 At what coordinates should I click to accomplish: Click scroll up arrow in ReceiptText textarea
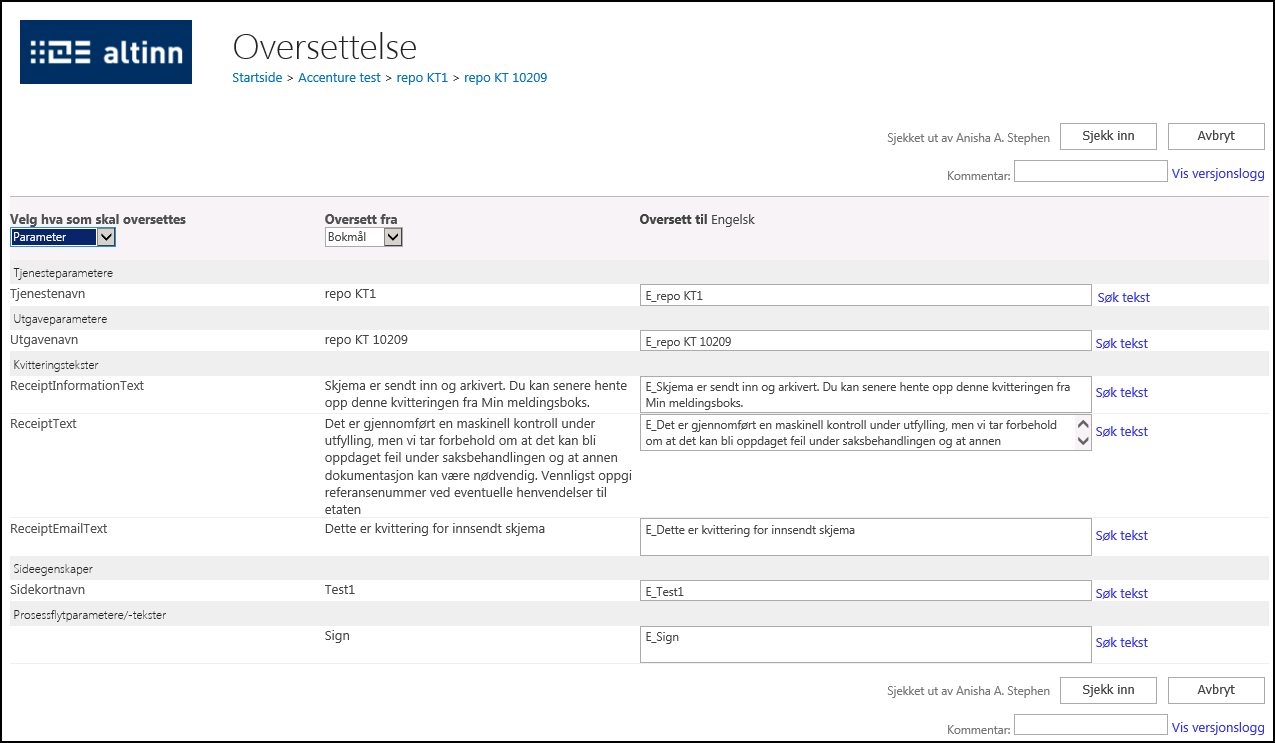point(1082,424)
